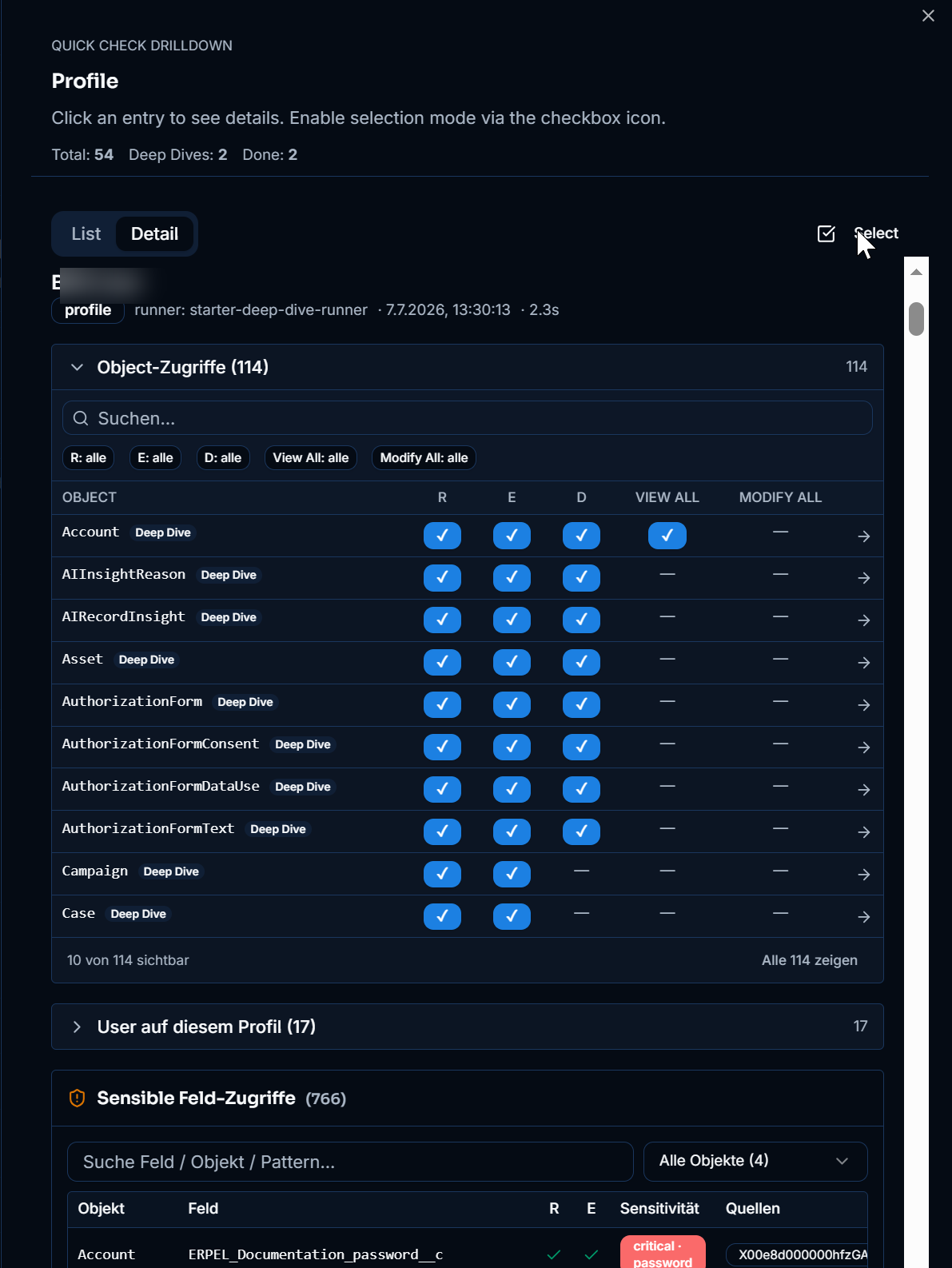Open the View All: alle filter
This screenshot has height=1268, width=952.
(x=311, y=458)
